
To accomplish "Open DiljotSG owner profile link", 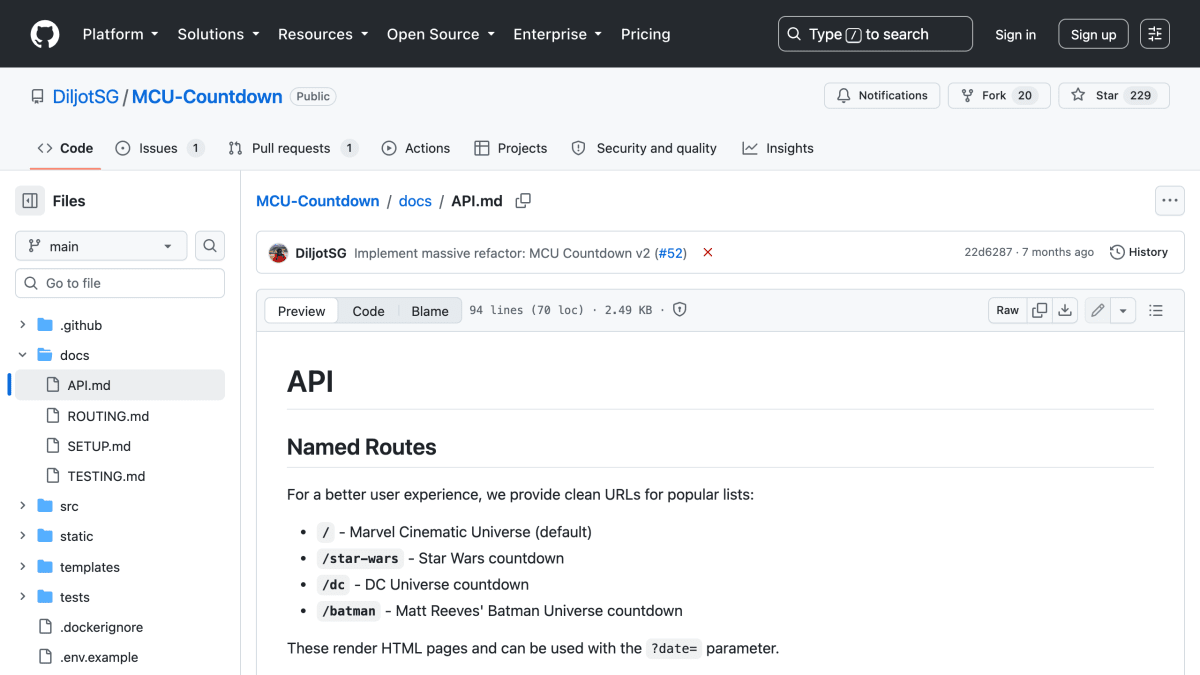I will click(85, 97).
